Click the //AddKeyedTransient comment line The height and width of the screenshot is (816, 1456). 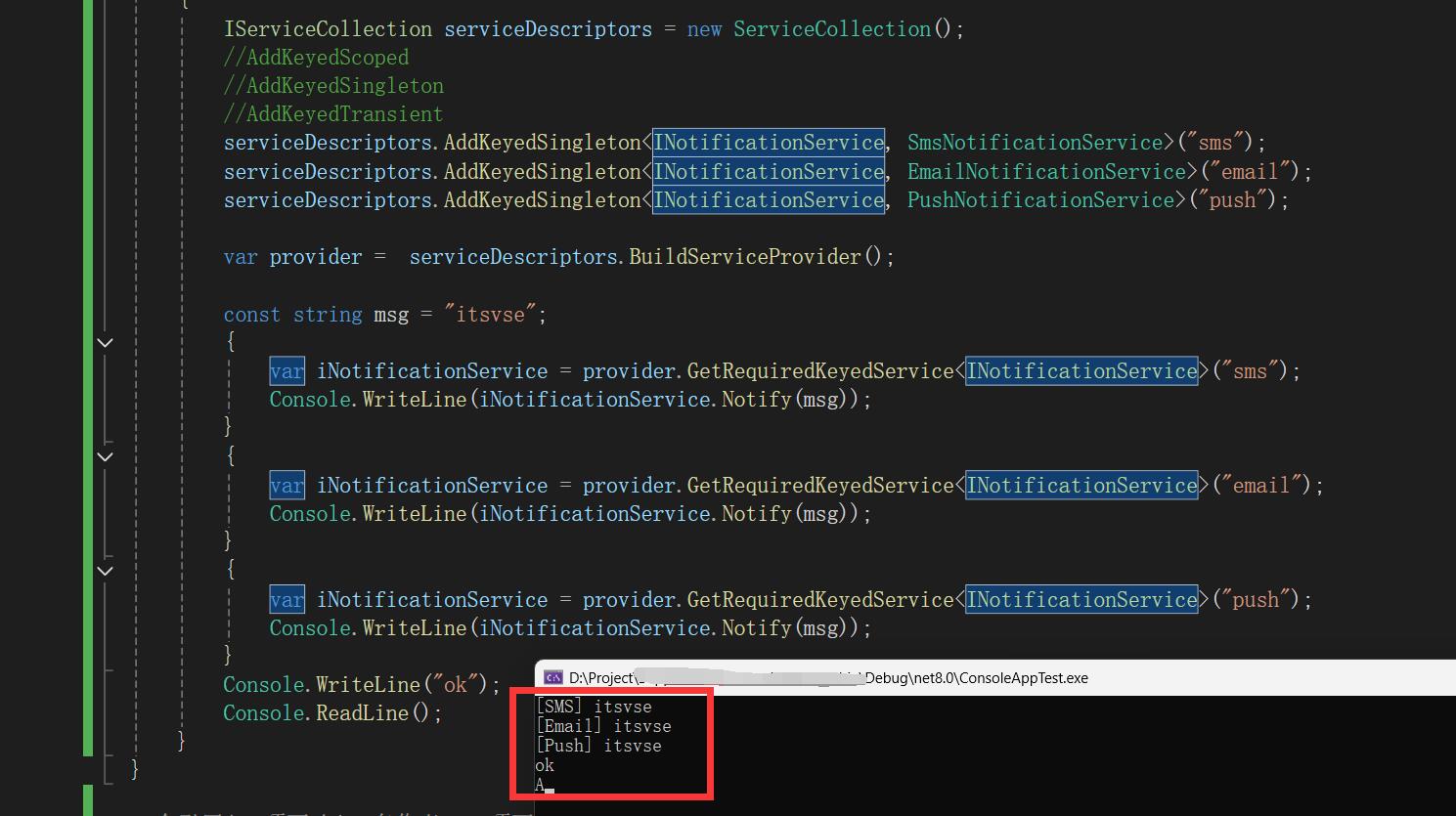(333, 114)
